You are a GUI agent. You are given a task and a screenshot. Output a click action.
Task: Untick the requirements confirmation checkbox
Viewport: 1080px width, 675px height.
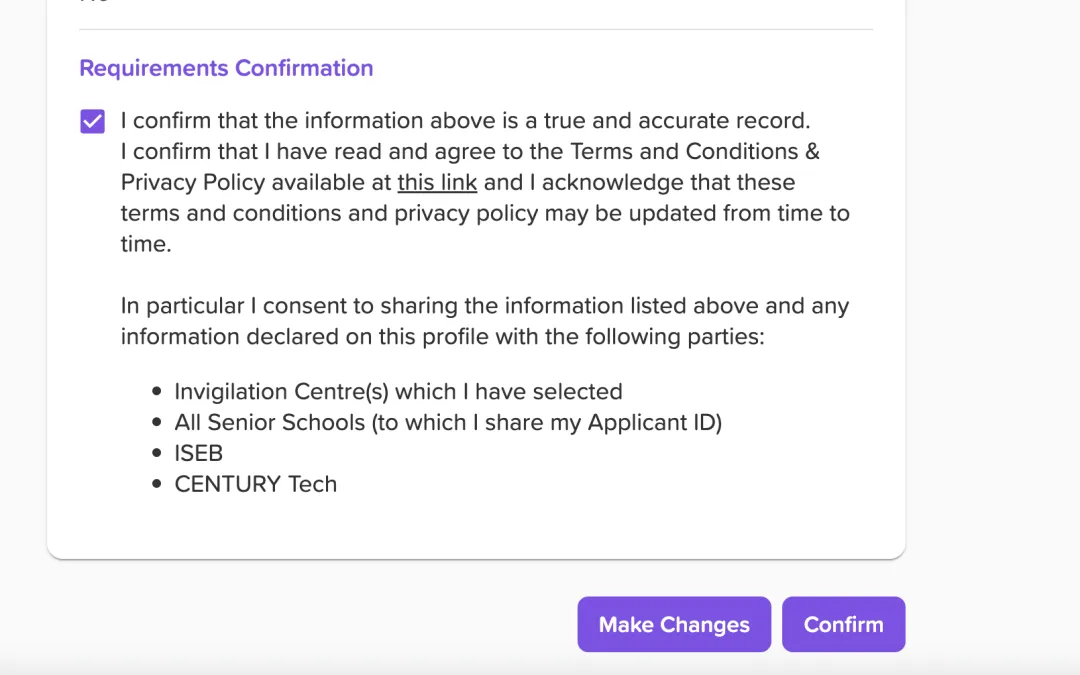tap(92, 122)
